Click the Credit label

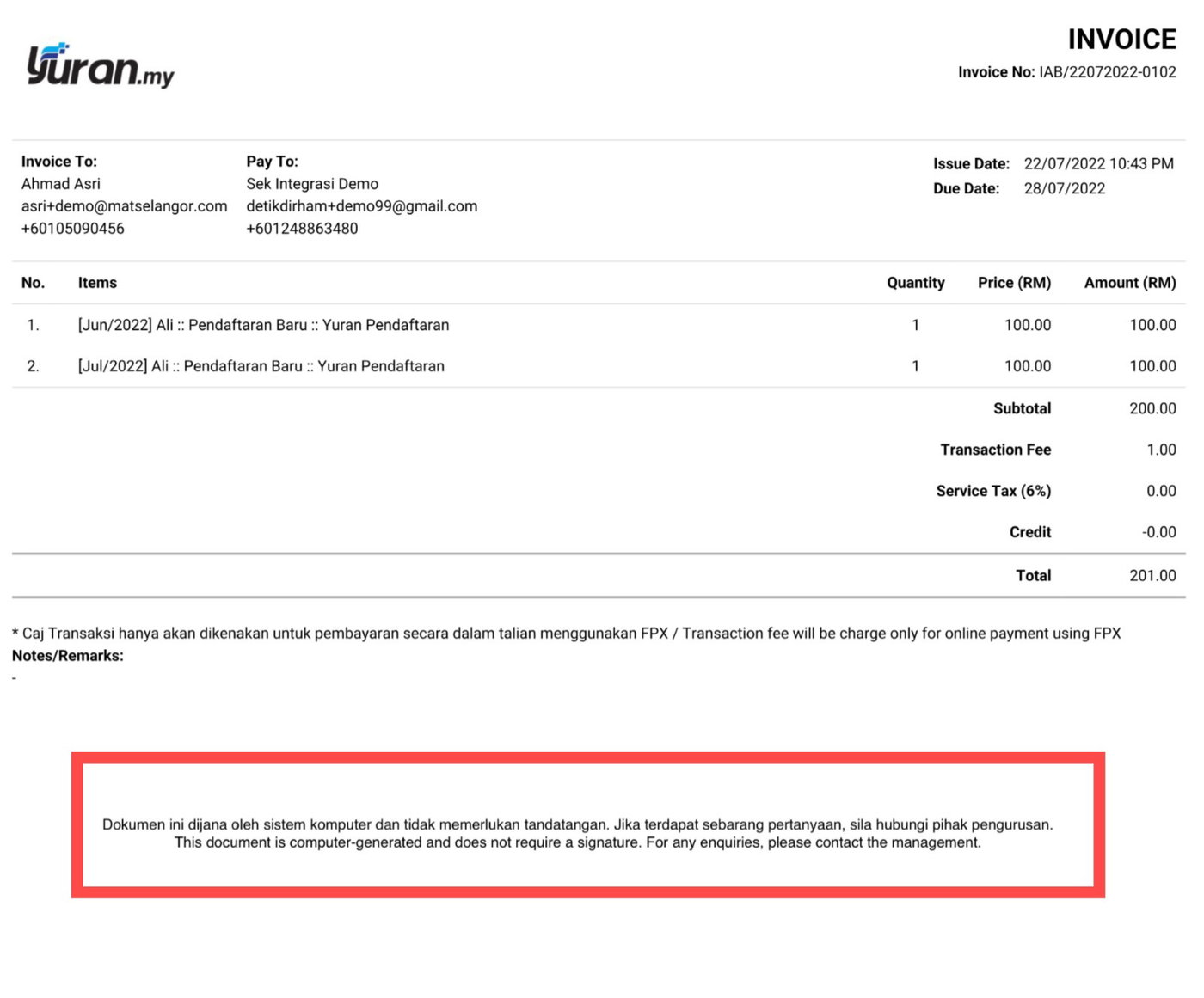pyautogui.click(x=1030, y=532)
